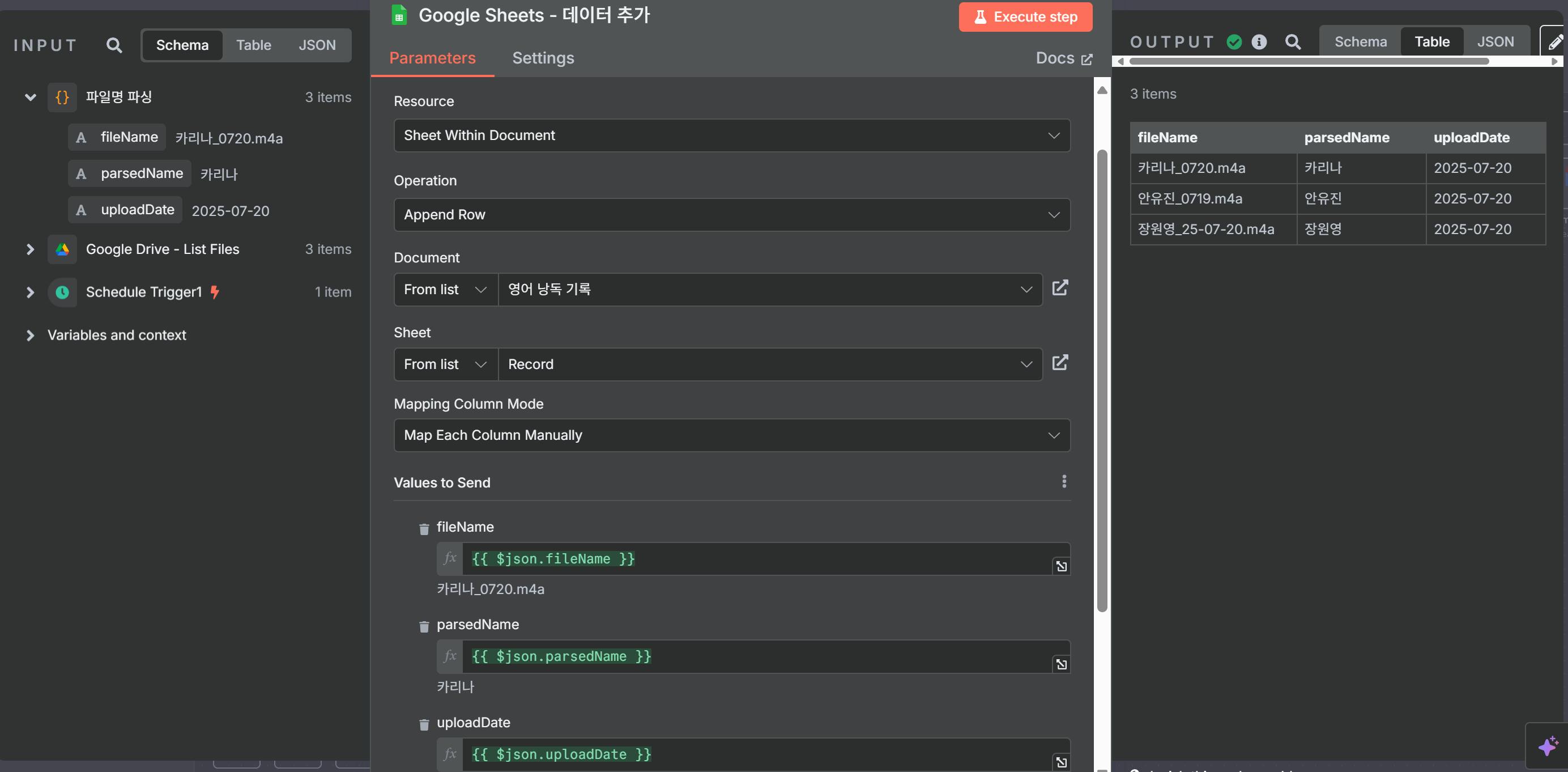Screen dimensions: 1568x772
Task: Open the 영어 낭독 기록 document dropdown
Action: [x=770, y=289]
